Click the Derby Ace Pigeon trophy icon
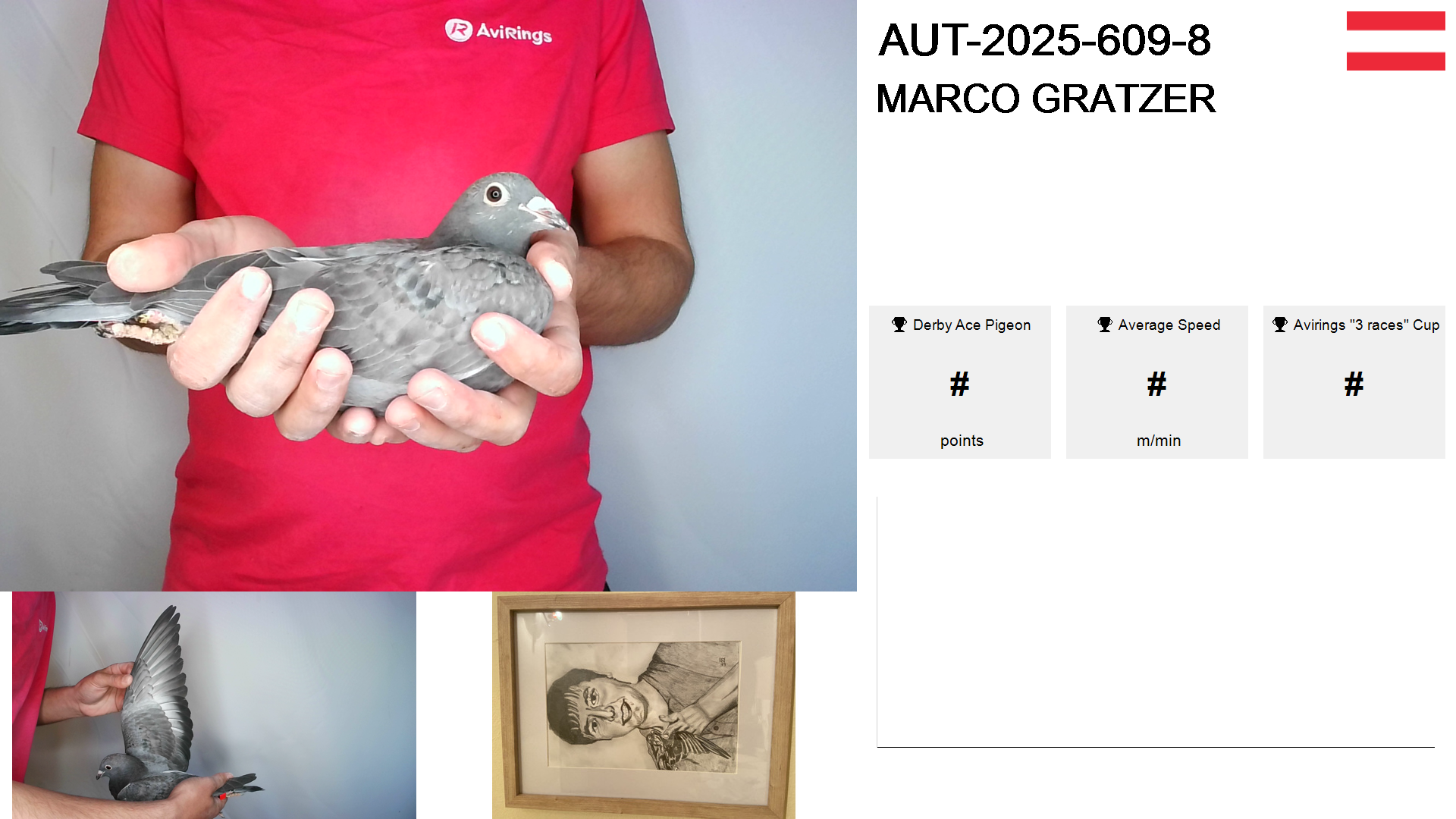This screenshot has width=1456, height=819. click(899, 325)
